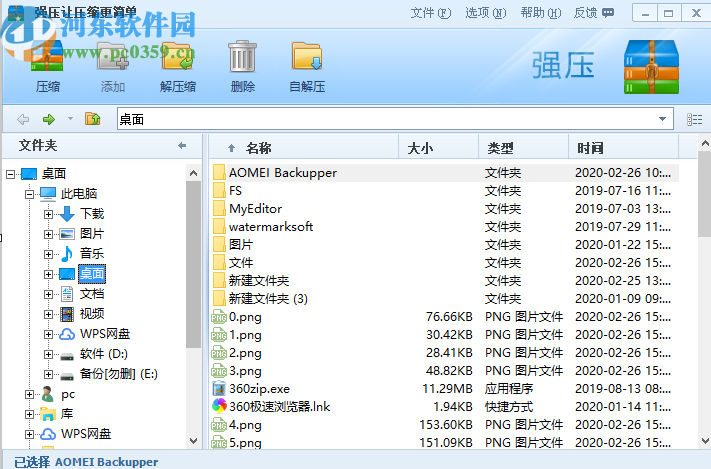Viewport: 711px width, 469px height.
Task: Open the 帮助(H) menu
Action: (541, 13)
